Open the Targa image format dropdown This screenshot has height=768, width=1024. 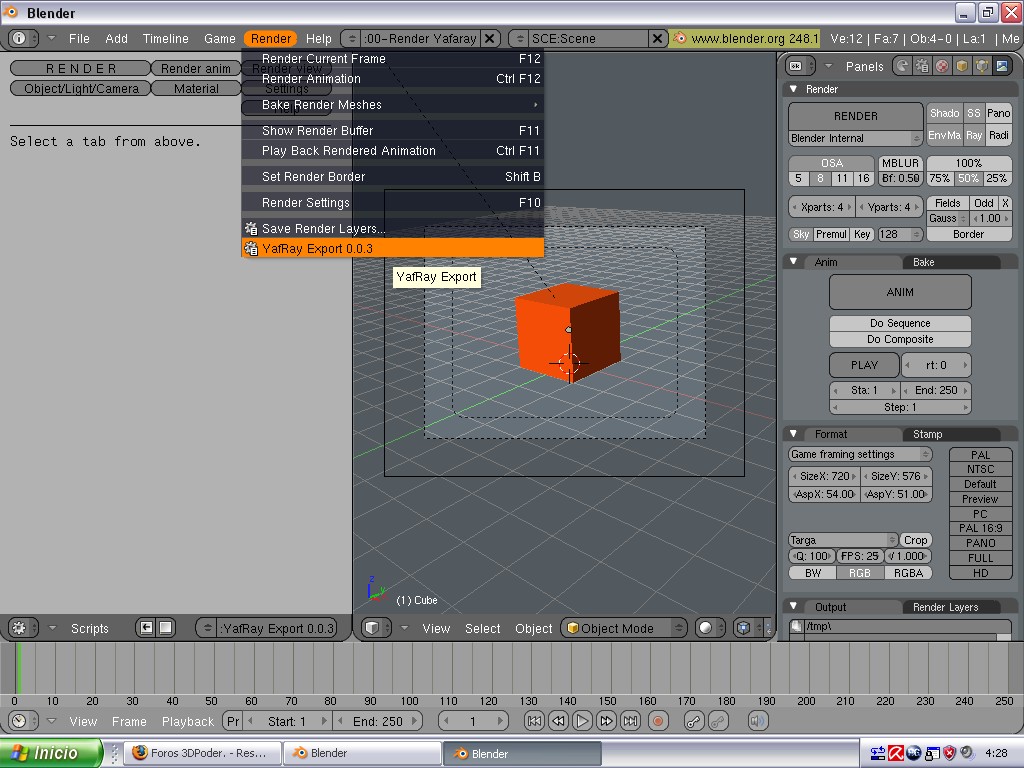pyautogui.click(x=842, y=540)
